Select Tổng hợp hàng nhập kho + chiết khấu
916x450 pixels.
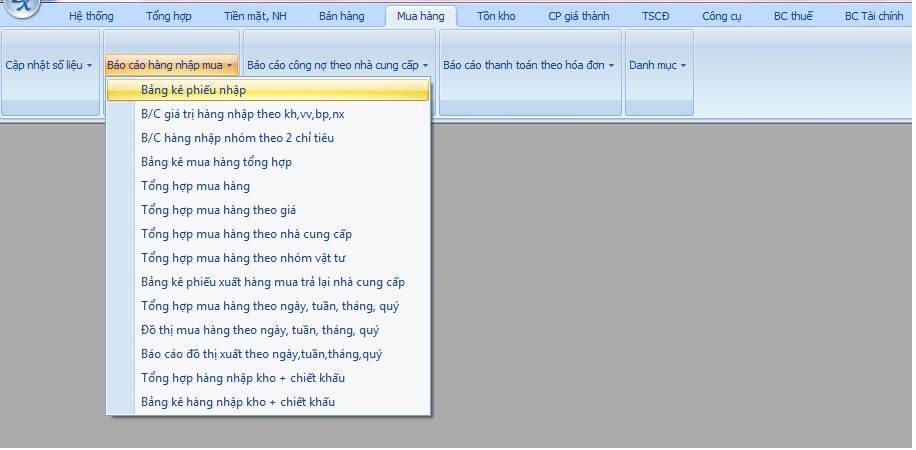pyautogui.click(x=242, y=378)
